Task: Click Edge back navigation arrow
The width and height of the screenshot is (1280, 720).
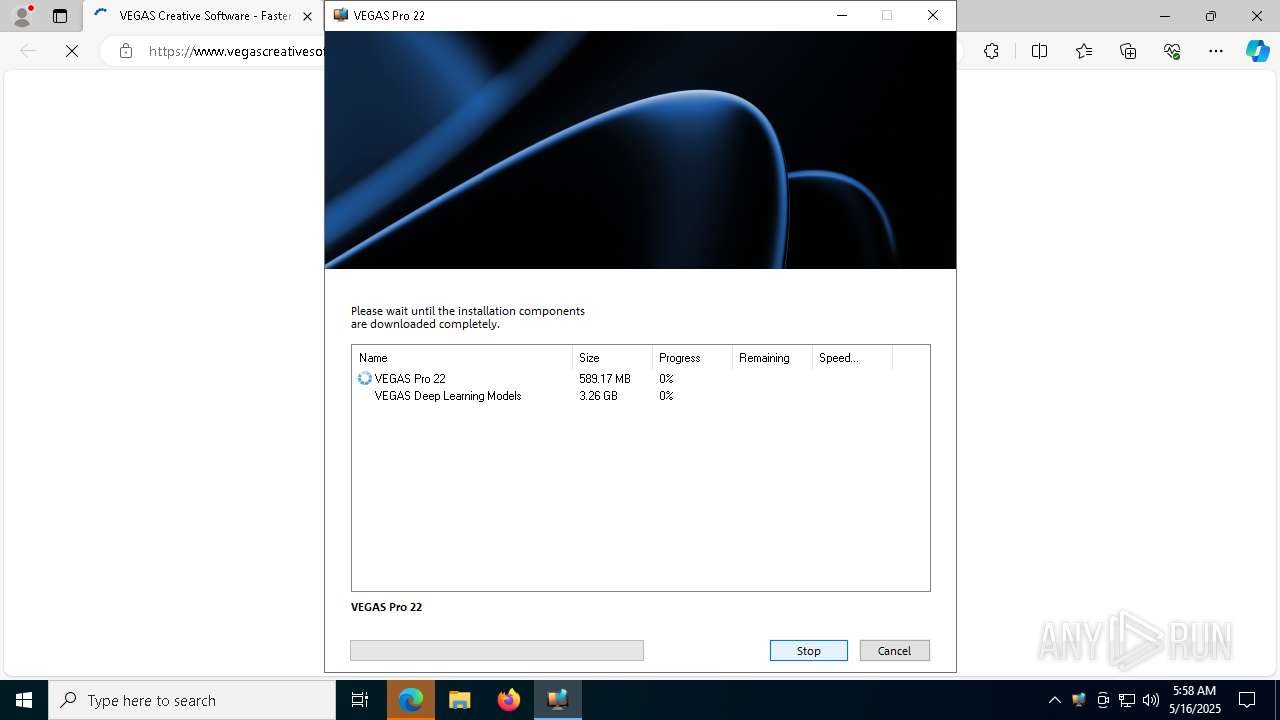Action: pyautogui.click(x=28, y=51)
